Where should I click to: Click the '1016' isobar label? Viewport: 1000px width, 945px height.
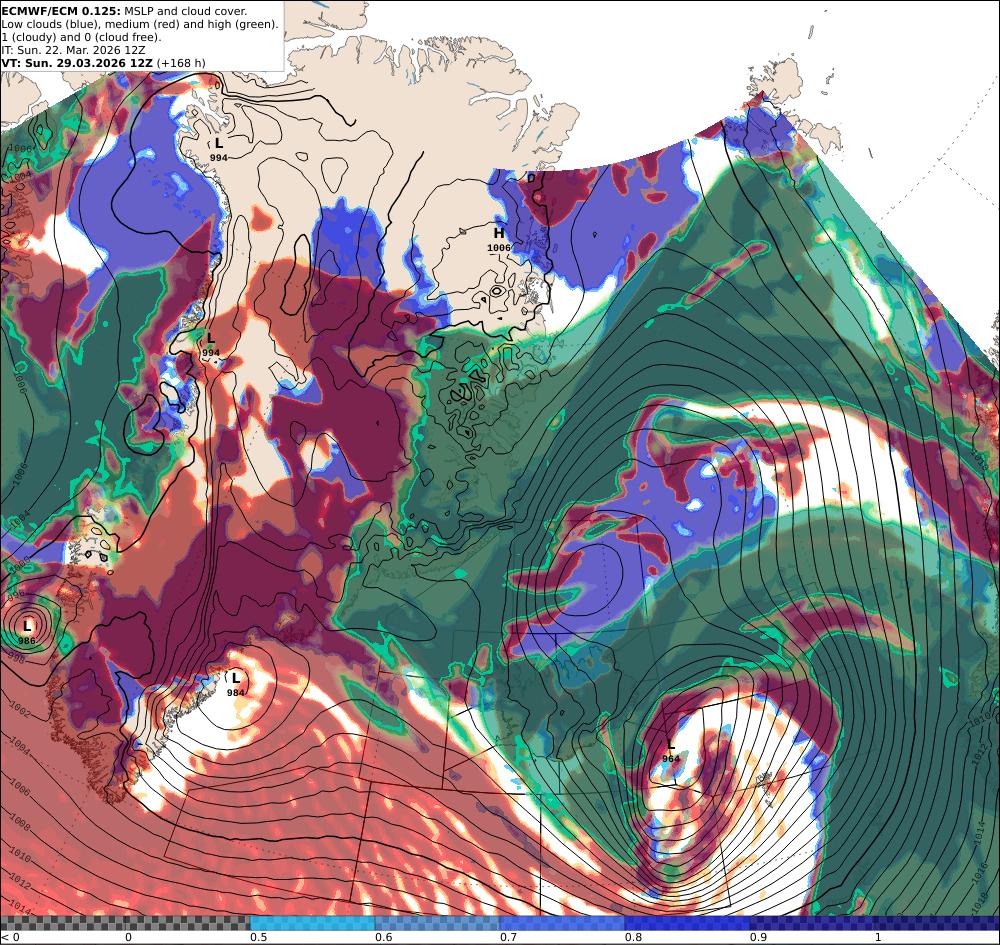pyautogui.click(x=982, y=872)
